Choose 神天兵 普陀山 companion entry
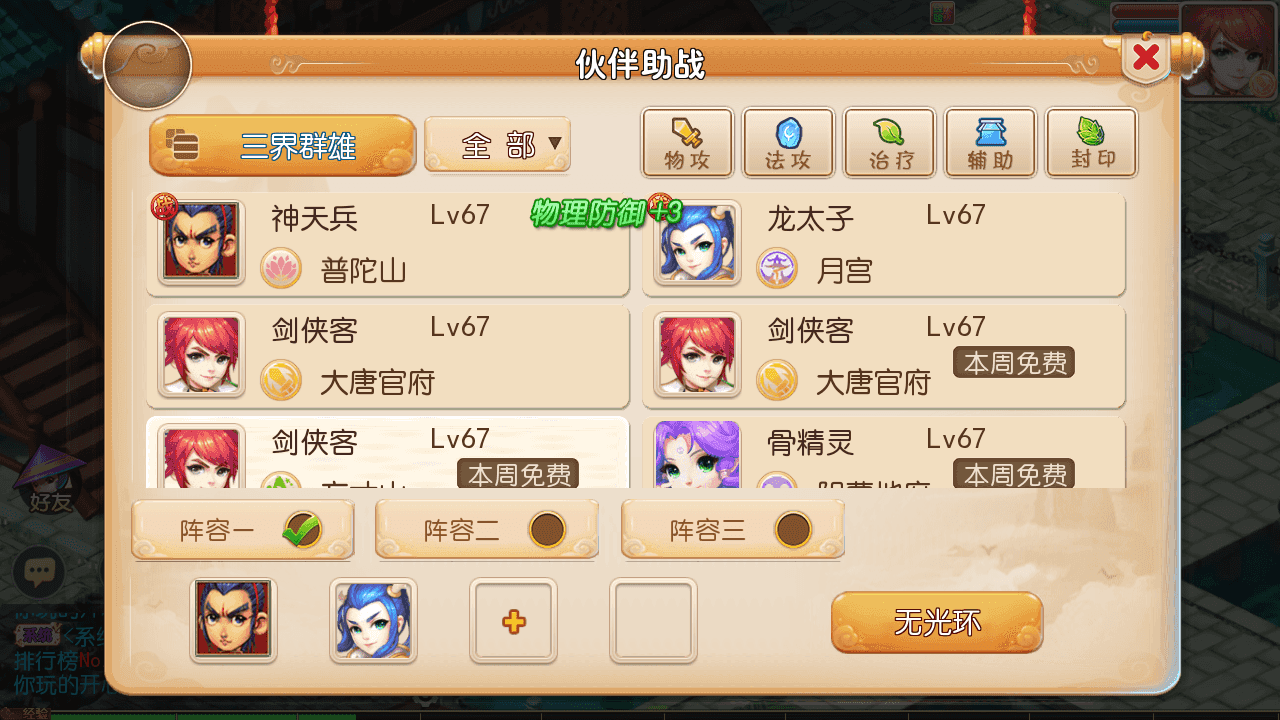The width and height of the screenshot is (1280, 720). pyautogui.click(x=388, y=244)
